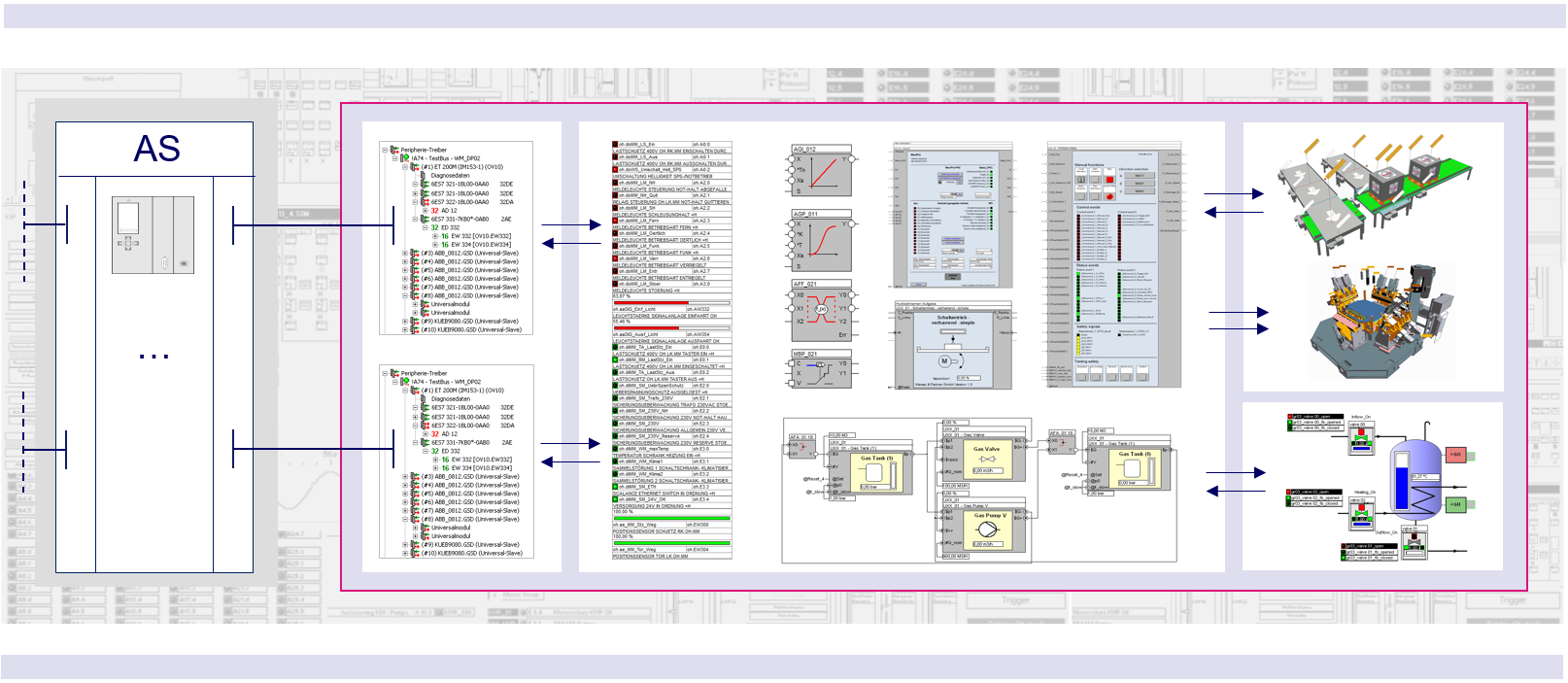This screenshot has height=683, width=1568.
Task: Click the 55.46 % red progress bar
Action: 670,327
